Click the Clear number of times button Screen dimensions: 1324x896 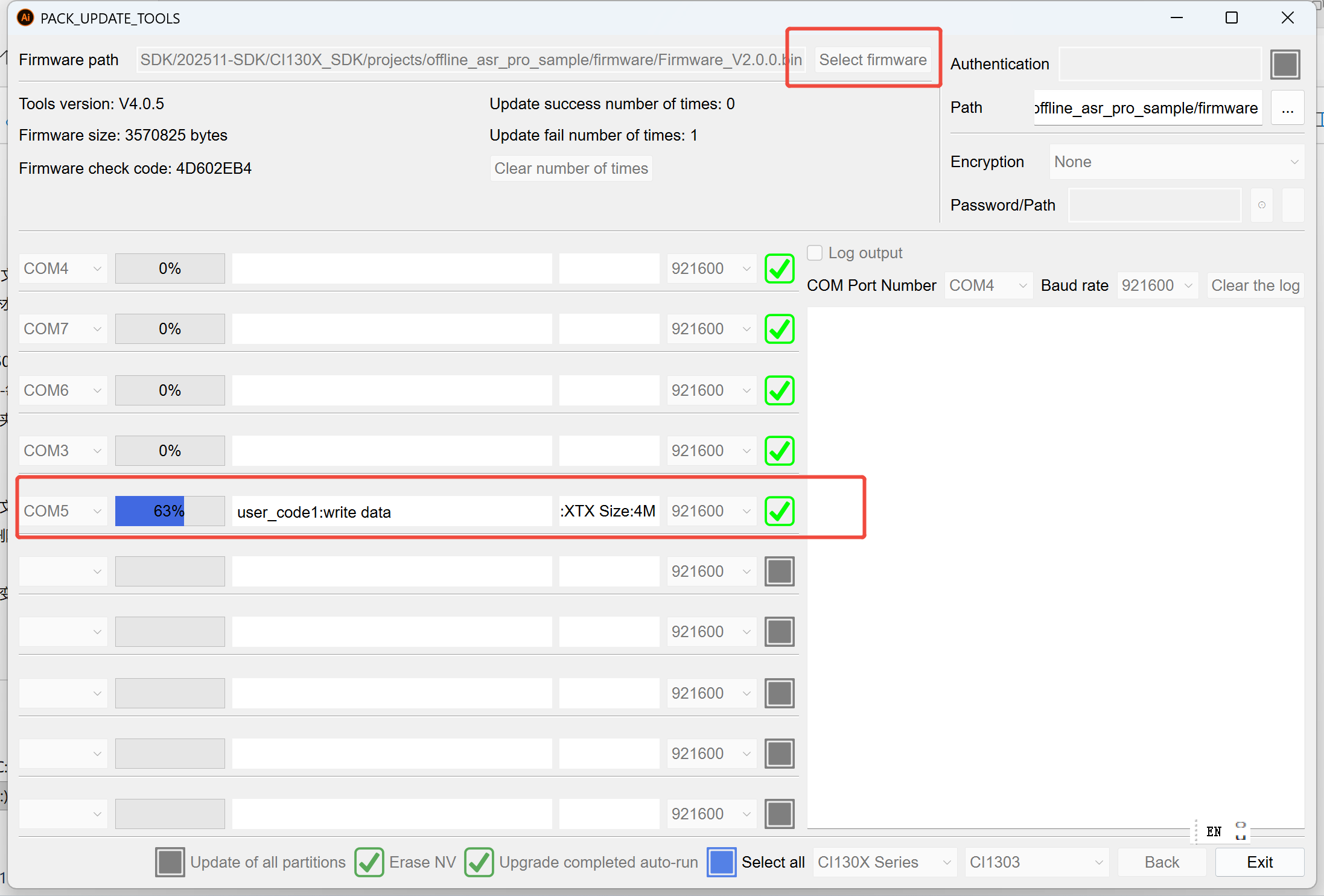(x=571, y=168)
